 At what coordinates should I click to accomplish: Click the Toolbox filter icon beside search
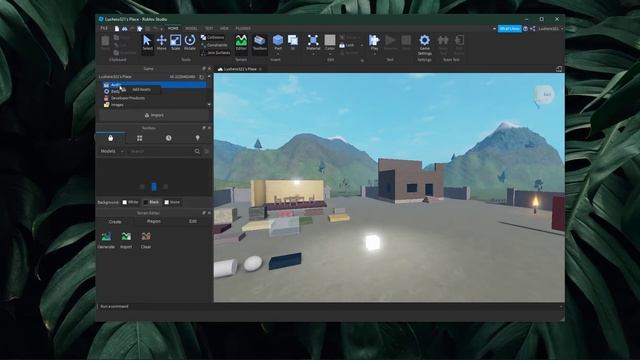(207, 151)
